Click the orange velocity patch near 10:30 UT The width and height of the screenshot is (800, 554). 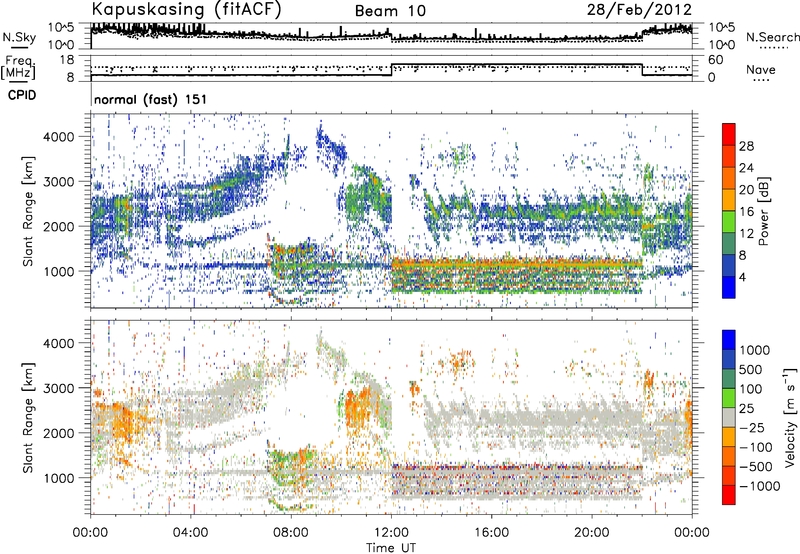click(x=357, y=406)
